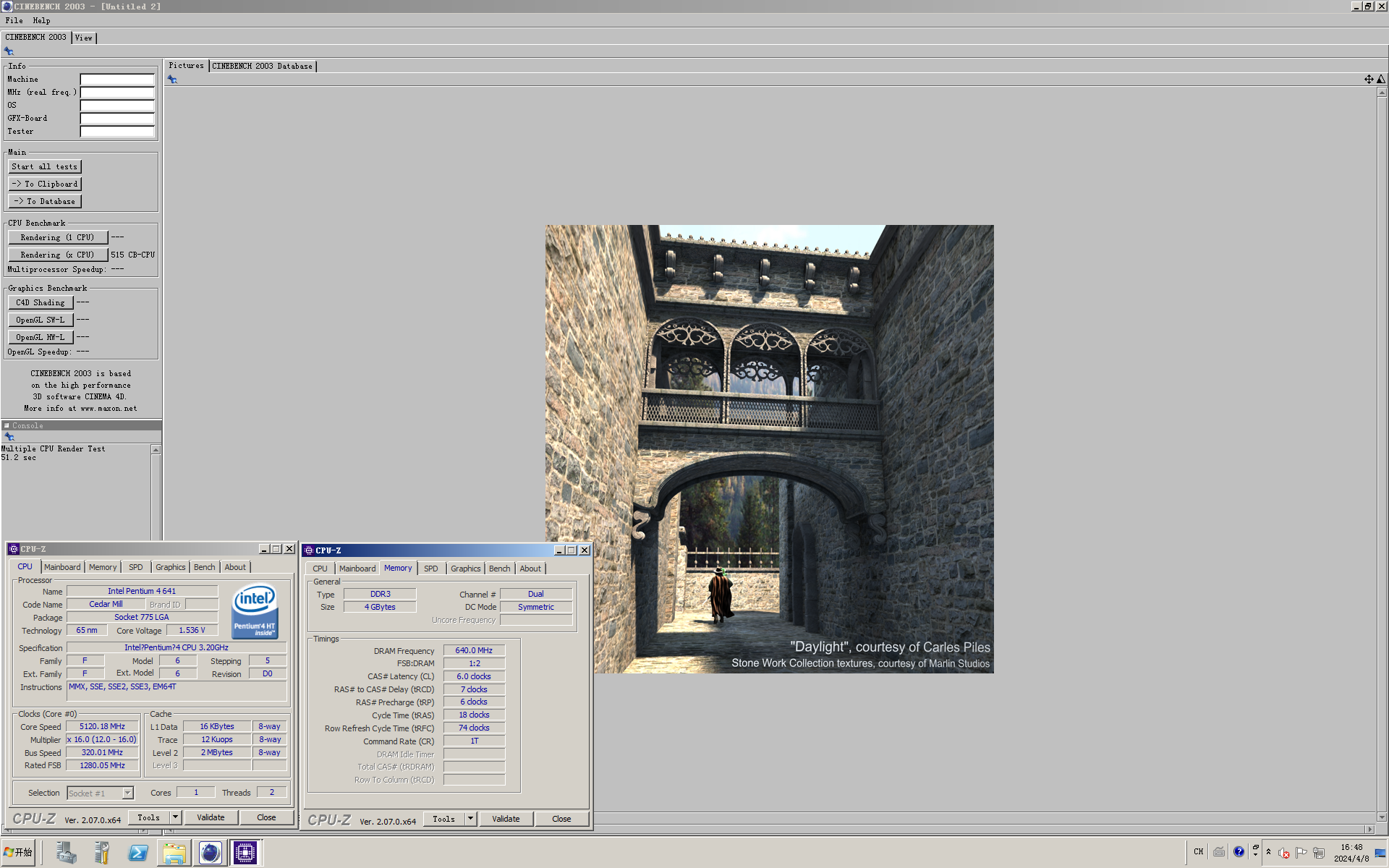Click the Tester input field

117,132
